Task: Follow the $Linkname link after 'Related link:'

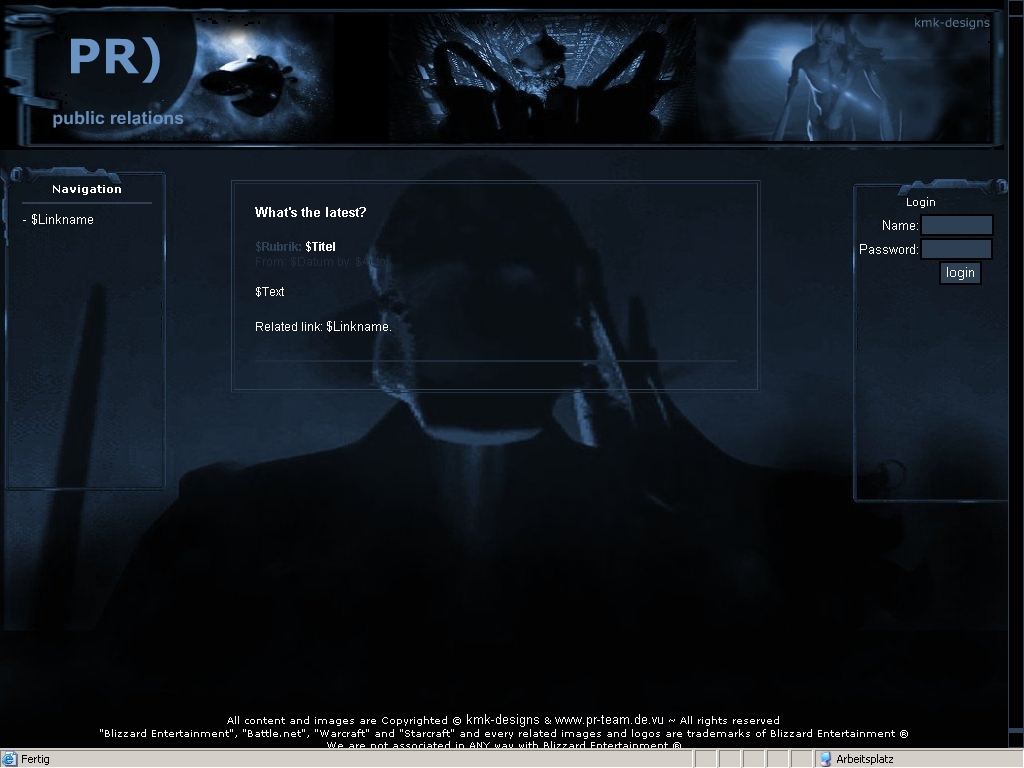Action: (359, 327)
